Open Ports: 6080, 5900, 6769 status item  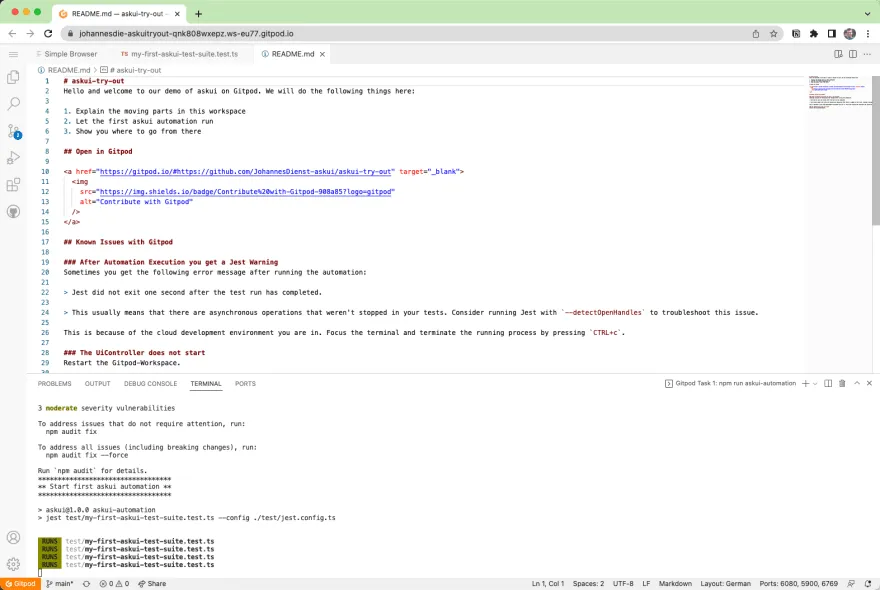(x=798, y=584)
